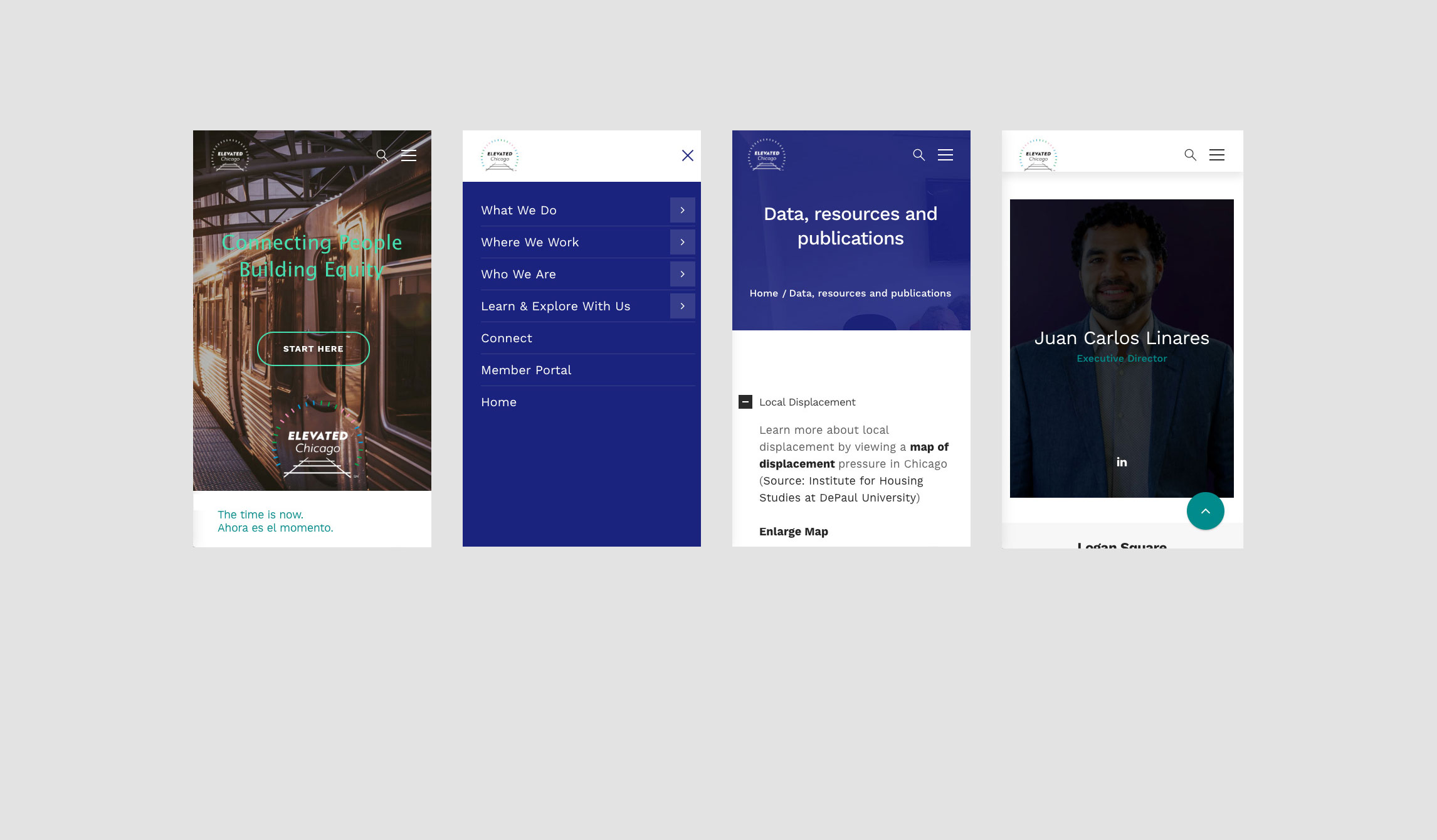The width and height of the screenshot is (1437, 840).
Task: Click the teal scroll-to-top arrow button
Action: coord(1205,511)
